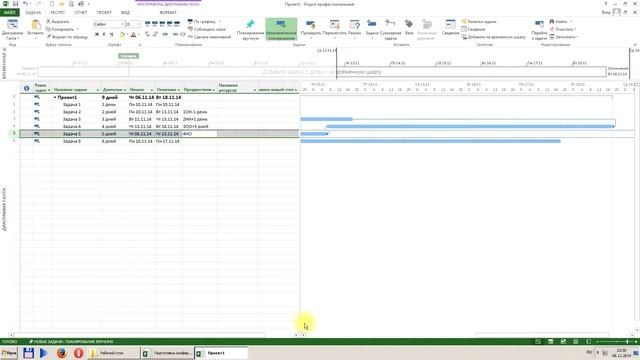Switch to the Формат (Format) tab
Image resolution: width=640 pixels, height=360 pixels.
tap(168, 12)
